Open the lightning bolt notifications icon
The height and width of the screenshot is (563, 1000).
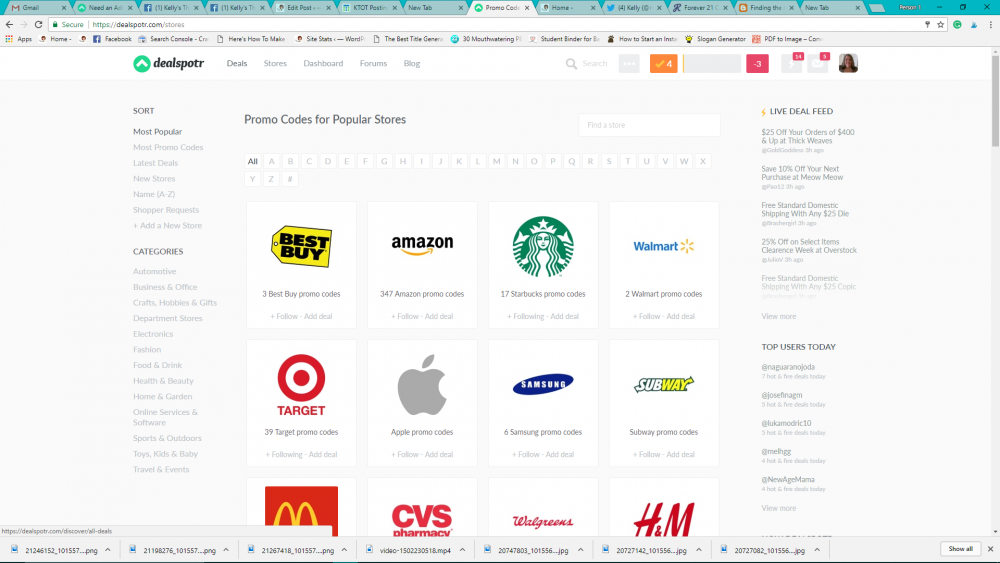click(x=791, y=63)
